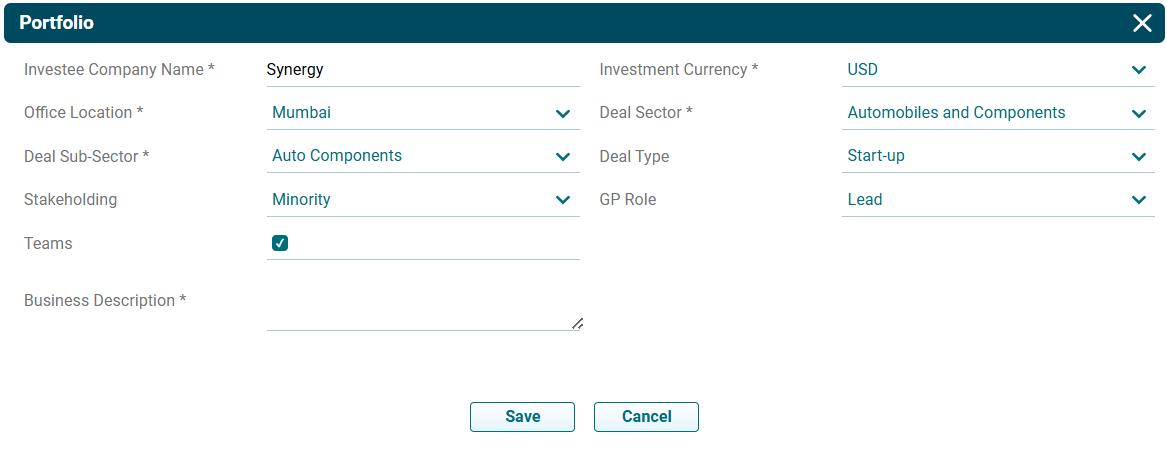The height and width of the screenshot is (450, 1167).
Task: Click the Save button
Action: tap(522, 417)
